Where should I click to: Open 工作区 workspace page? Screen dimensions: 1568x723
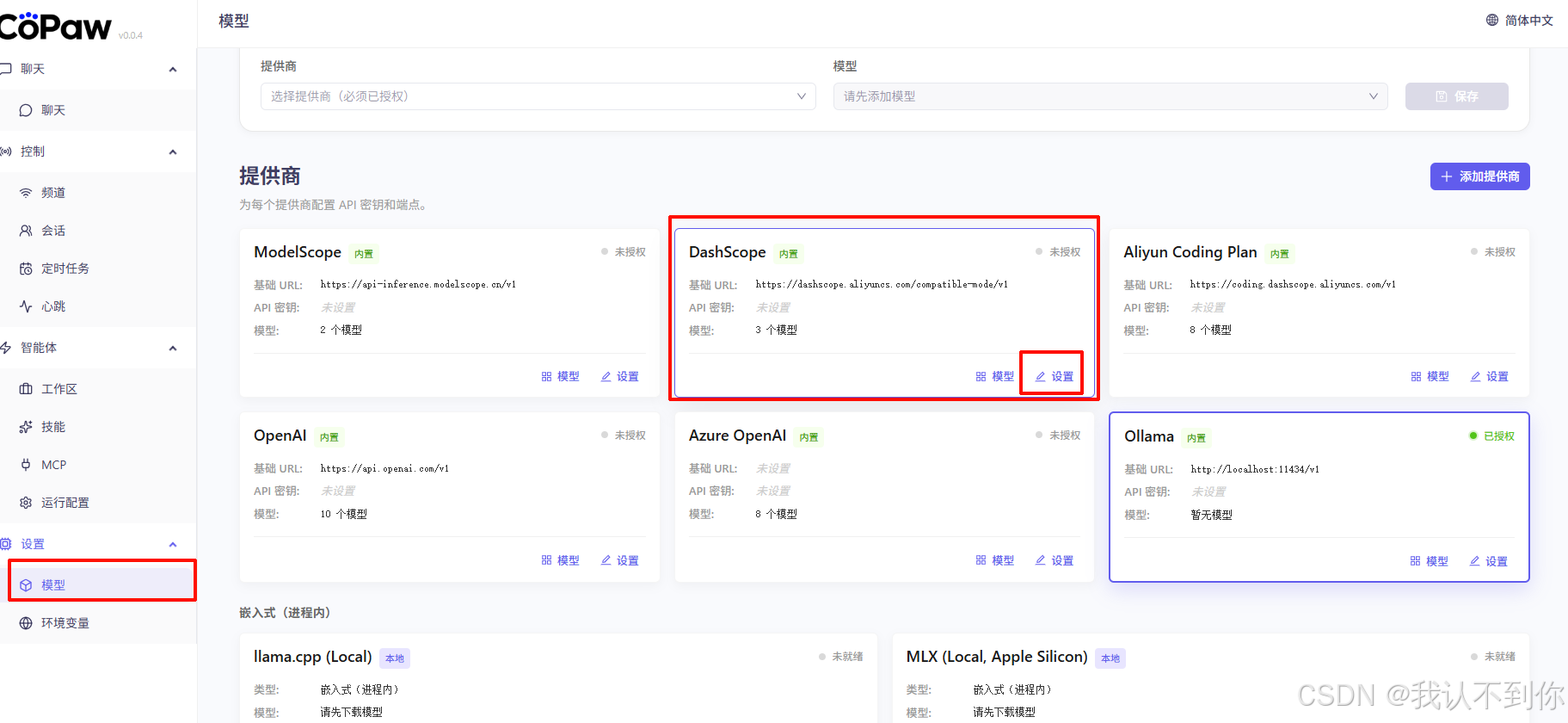point(98,389)
